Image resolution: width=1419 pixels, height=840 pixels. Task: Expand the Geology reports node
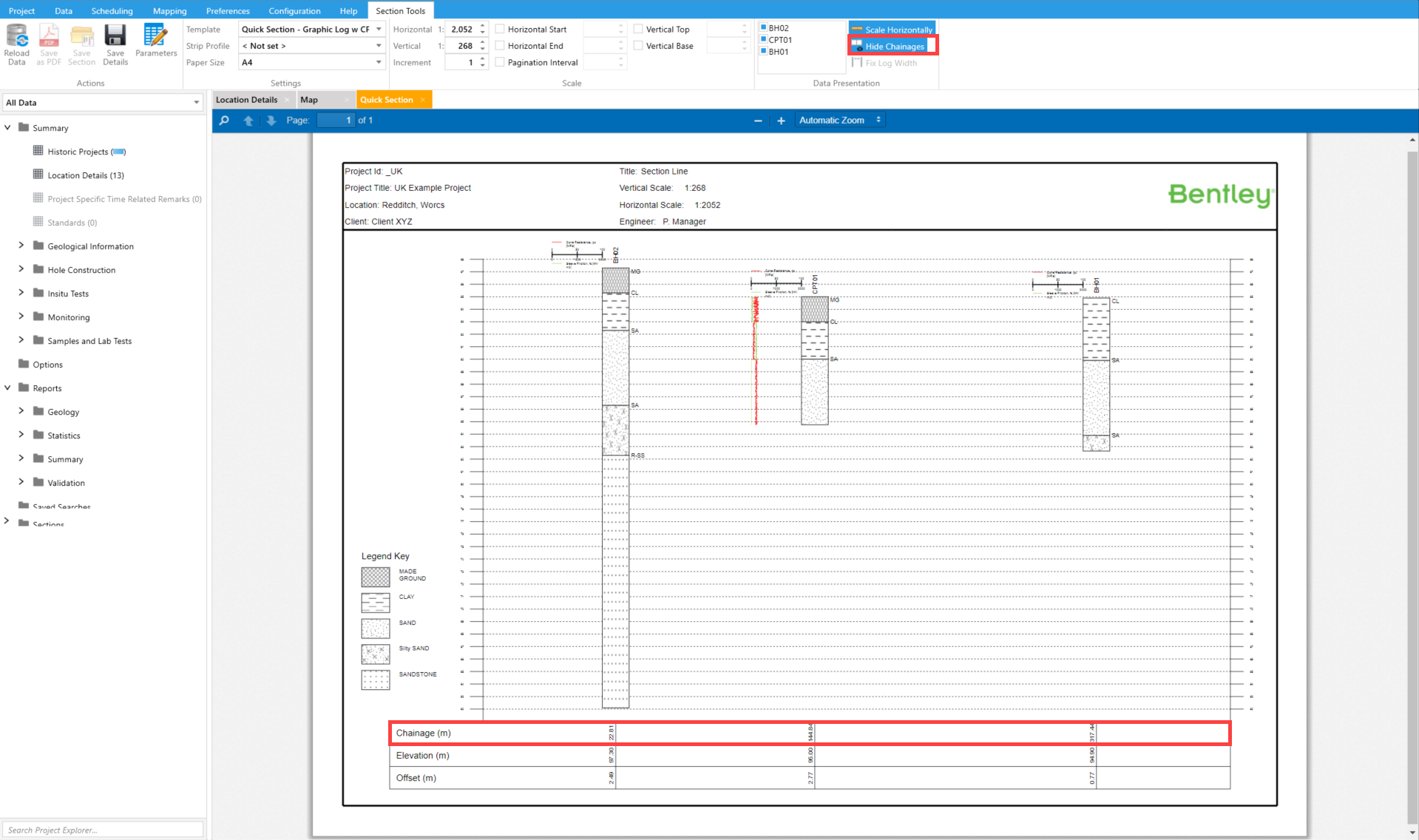(x=21, y=411)
